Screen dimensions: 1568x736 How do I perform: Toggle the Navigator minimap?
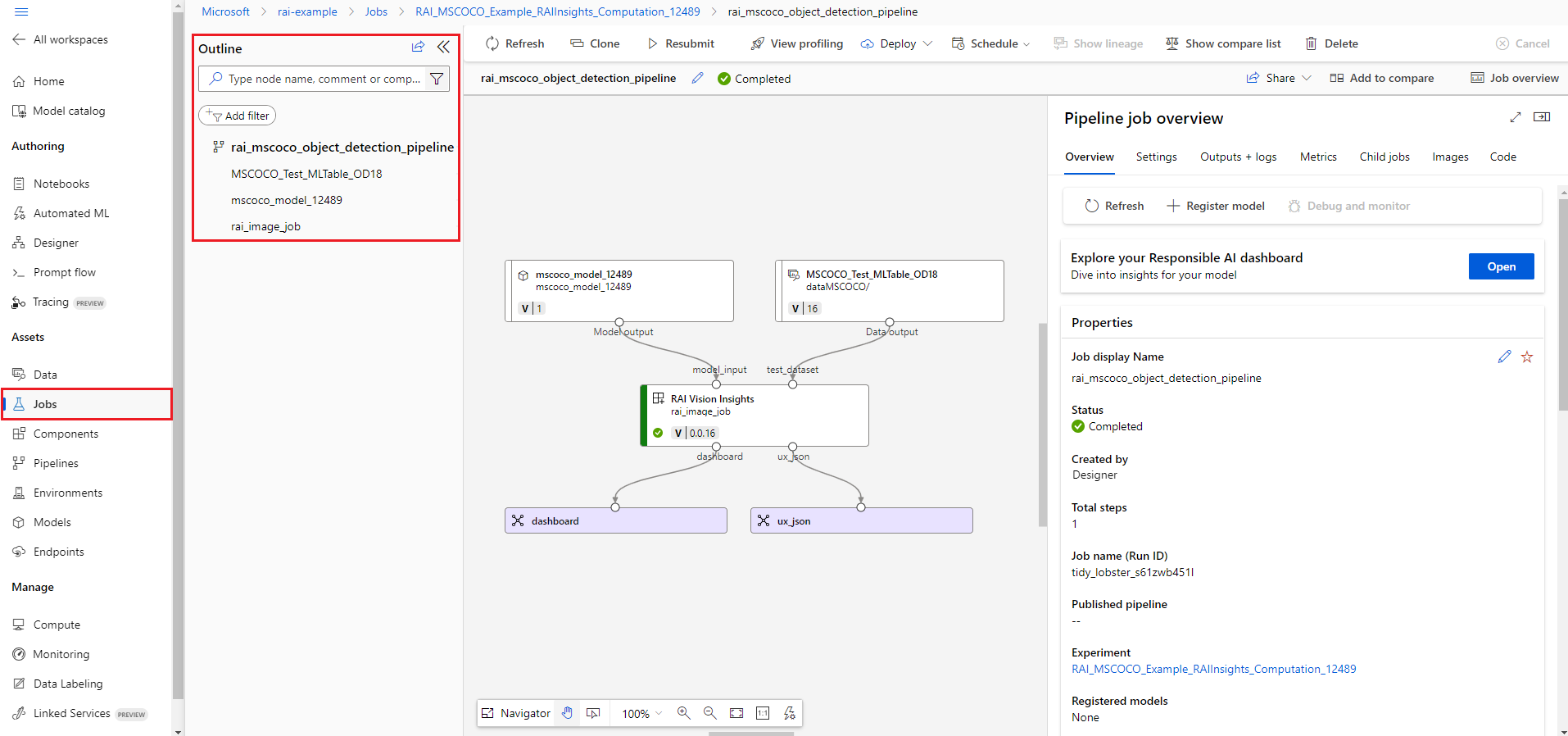point(516,713)
